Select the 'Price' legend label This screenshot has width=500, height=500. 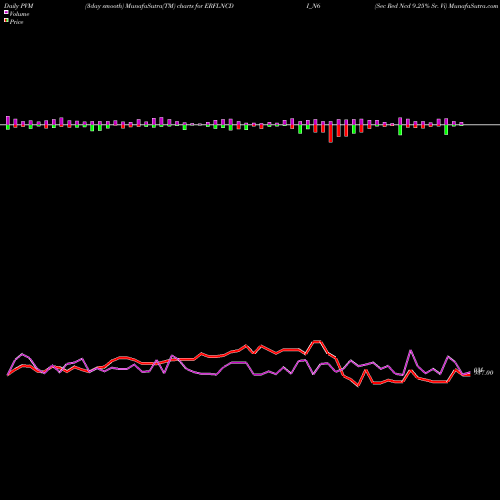16,22
